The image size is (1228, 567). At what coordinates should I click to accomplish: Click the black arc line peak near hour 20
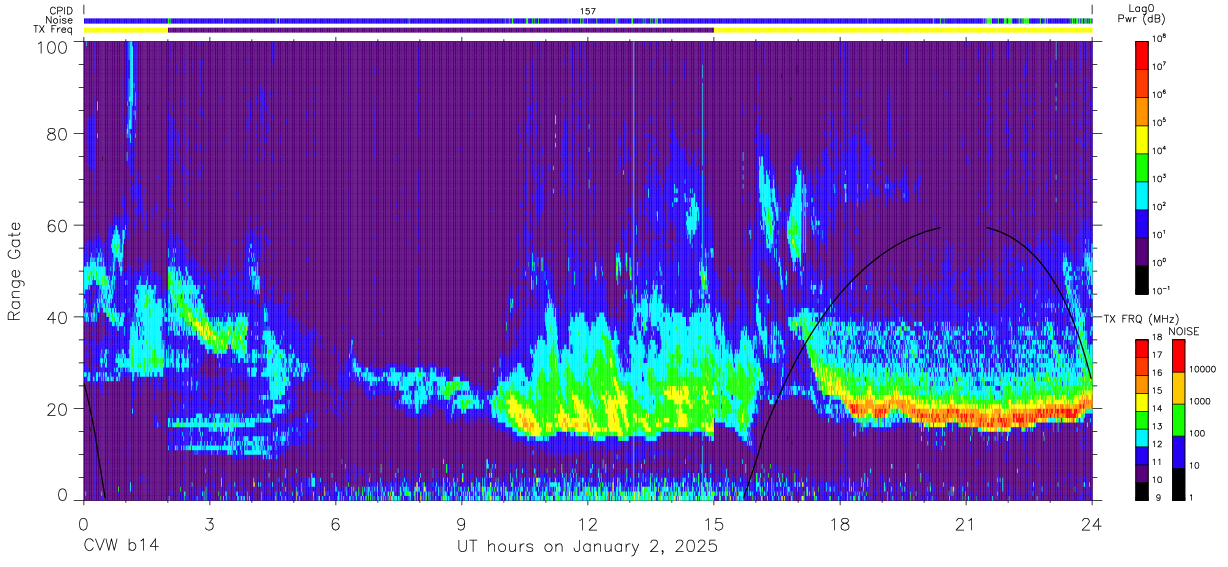point(938,228)
